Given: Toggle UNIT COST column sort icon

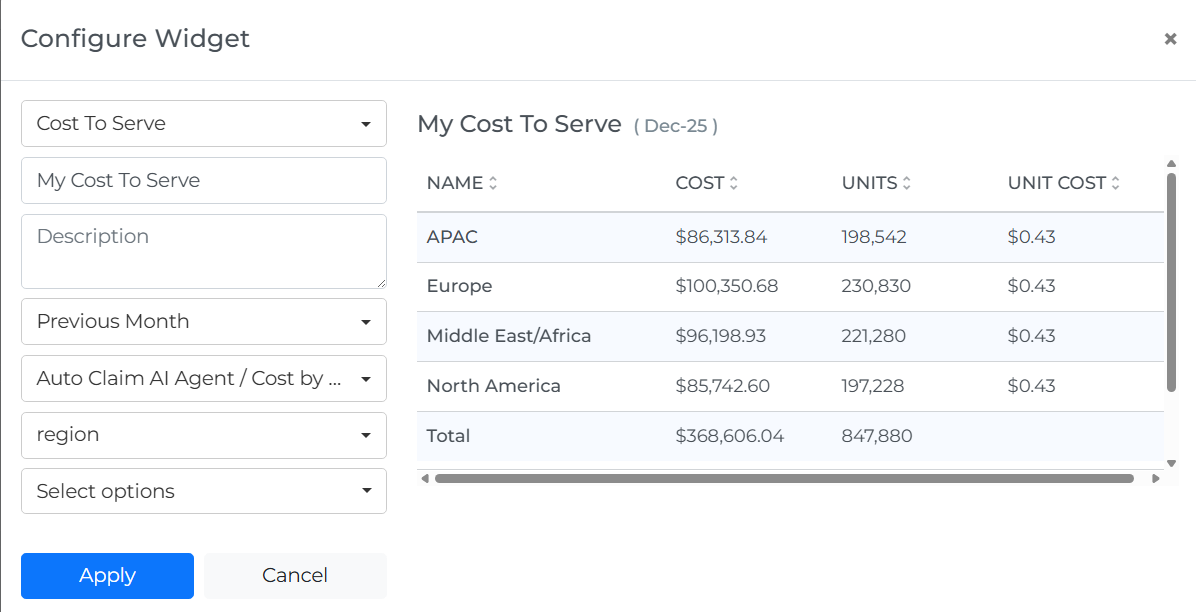Looking at the screenshot, I should click(1115, 183).
